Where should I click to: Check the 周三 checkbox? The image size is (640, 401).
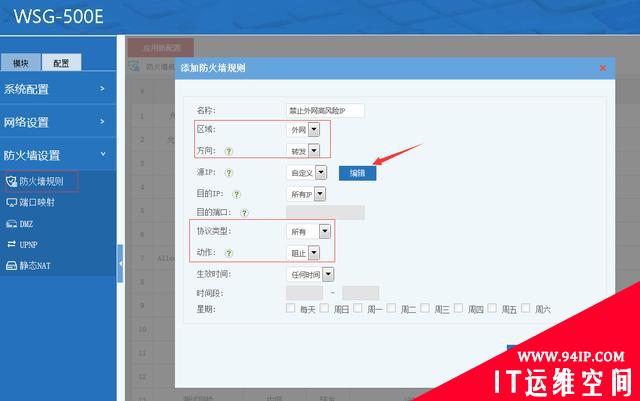tap(425, 308)
